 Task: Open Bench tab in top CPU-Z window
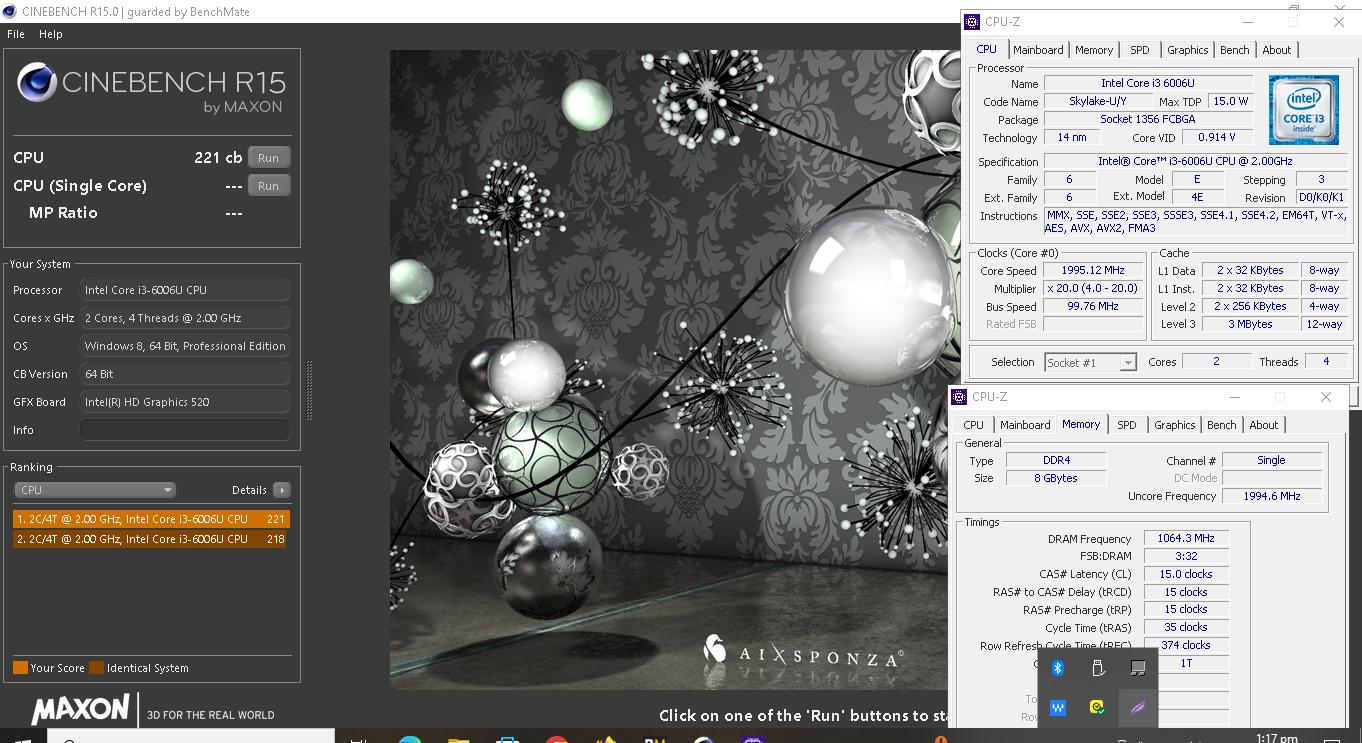tap(1235, 50)
